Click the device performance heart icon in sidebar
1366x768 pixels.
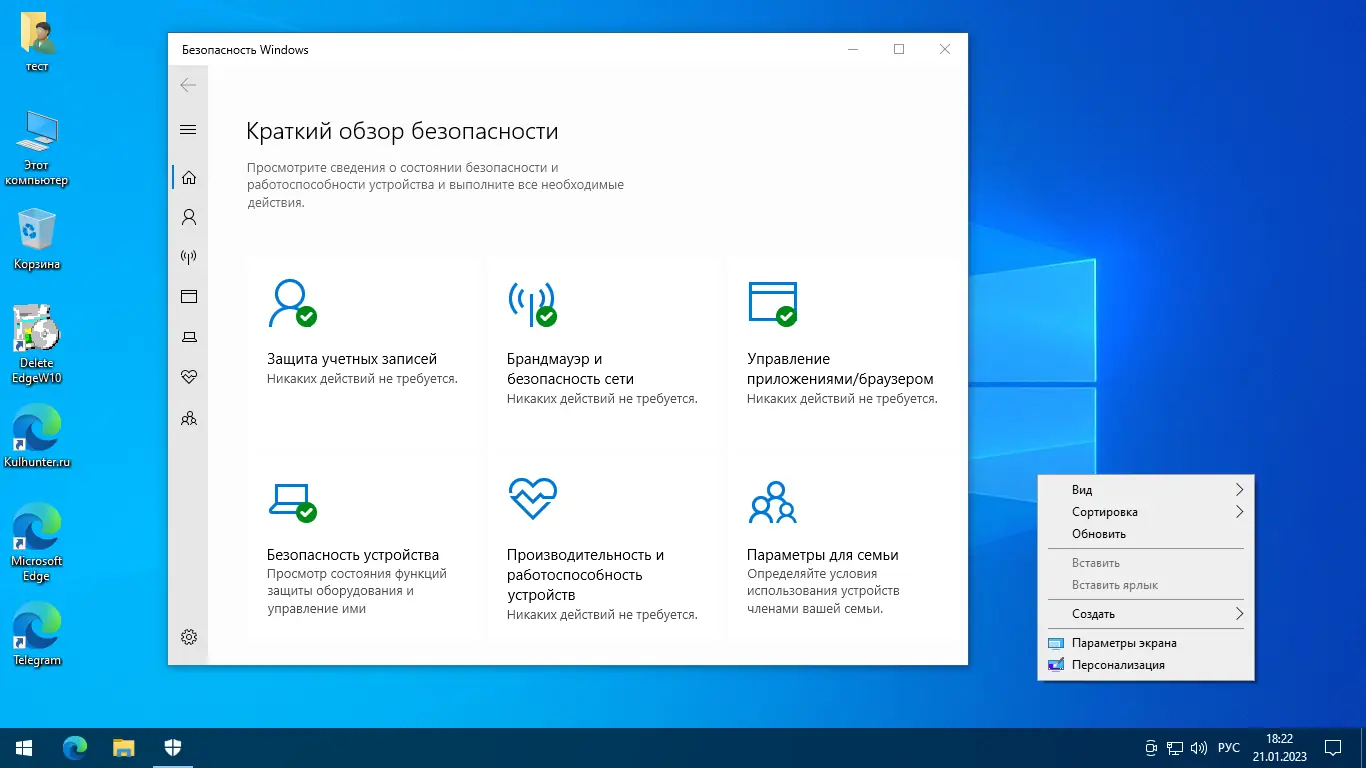click(188, 377)
